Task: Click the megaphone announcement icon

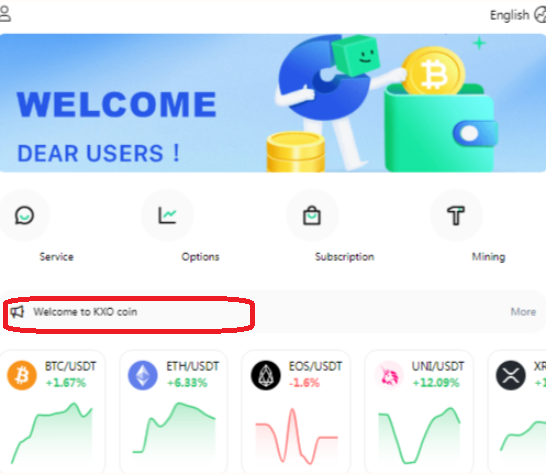Action: (x=17, y=312)
